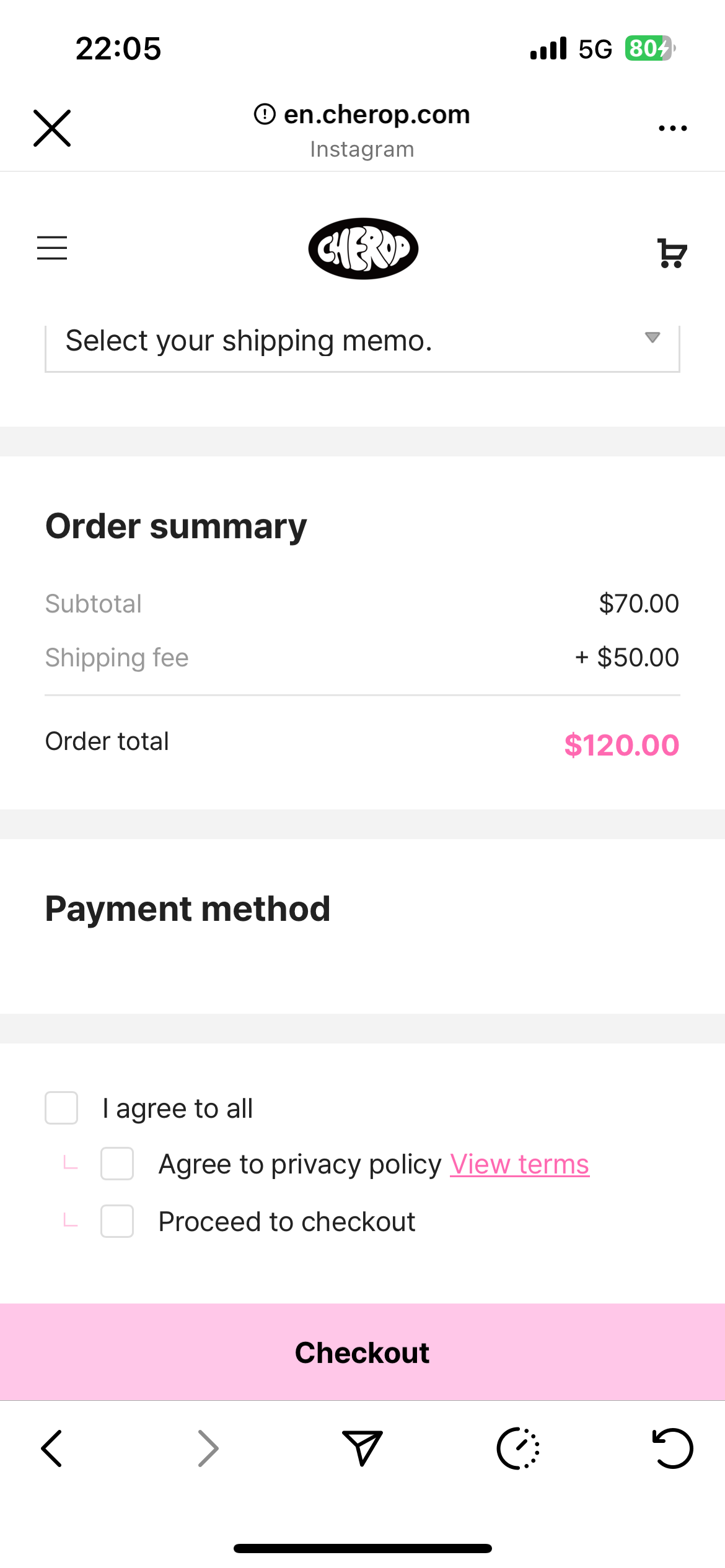Check the 'I agree to all' box

pyautogui.click(x=61, y=1108)
